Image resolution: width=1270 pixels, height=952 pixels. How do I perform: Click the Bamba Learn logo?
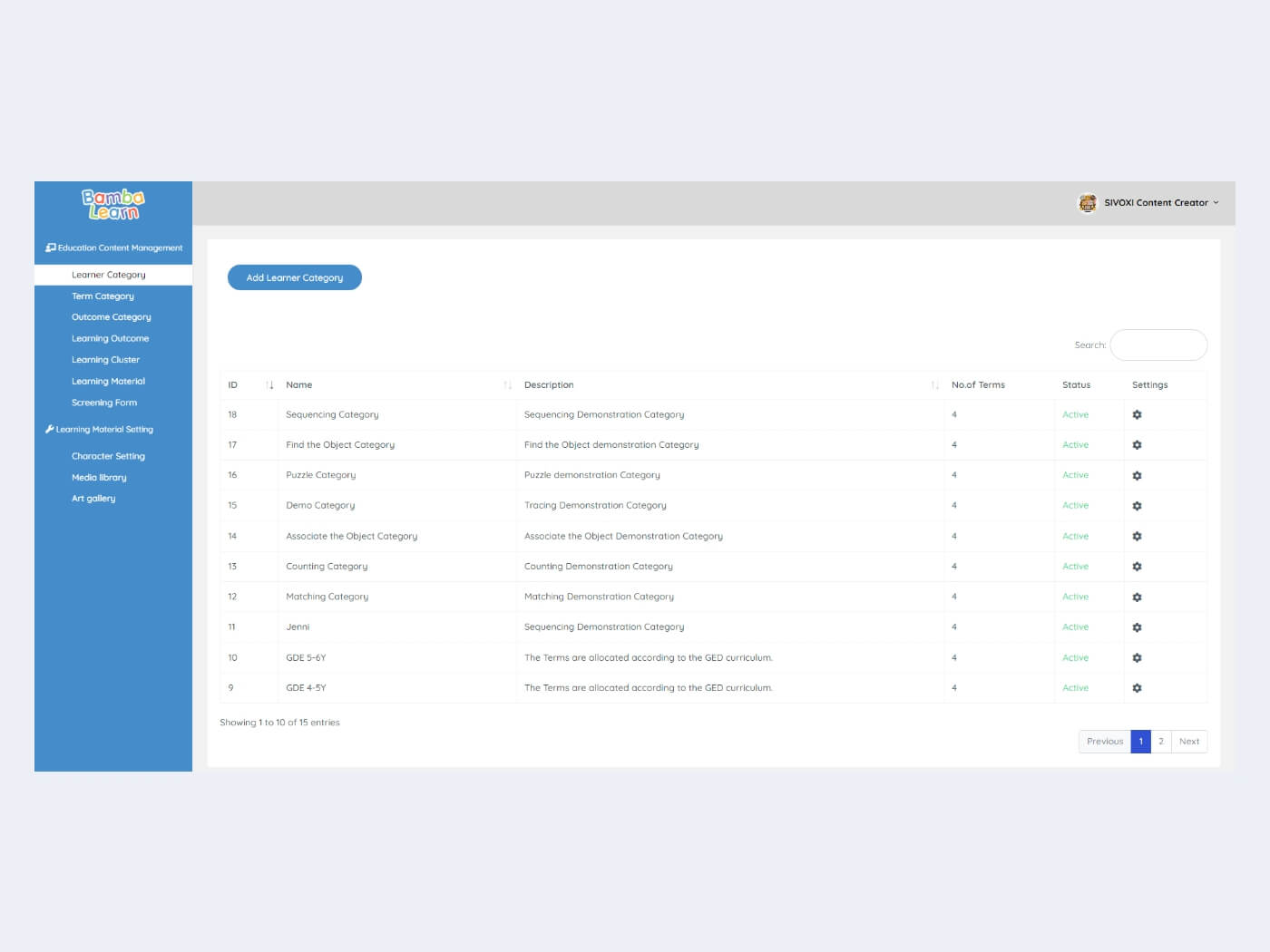coord(113,204)
